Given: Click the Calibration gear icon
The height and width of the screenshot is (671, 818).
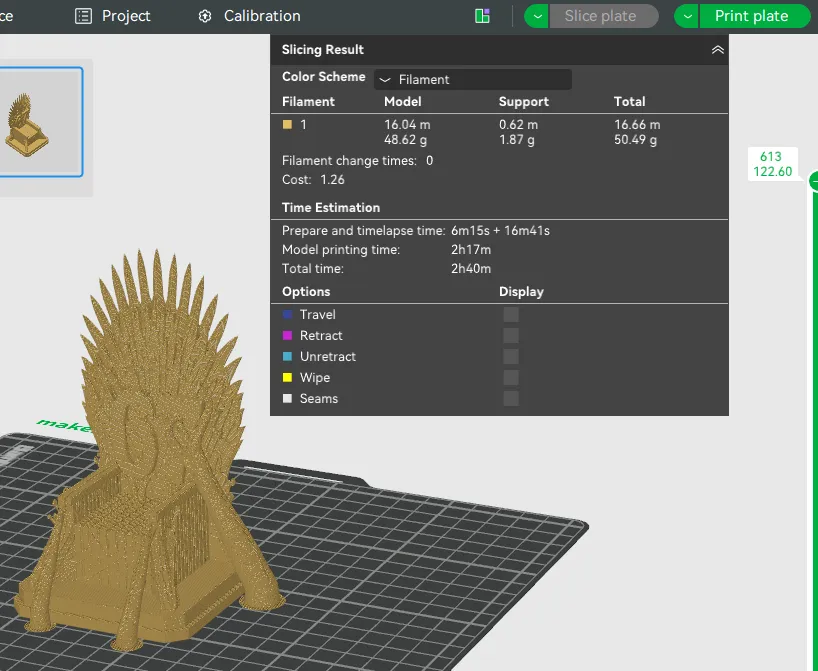Looking at the screenshot, I should tap(205, 16).
